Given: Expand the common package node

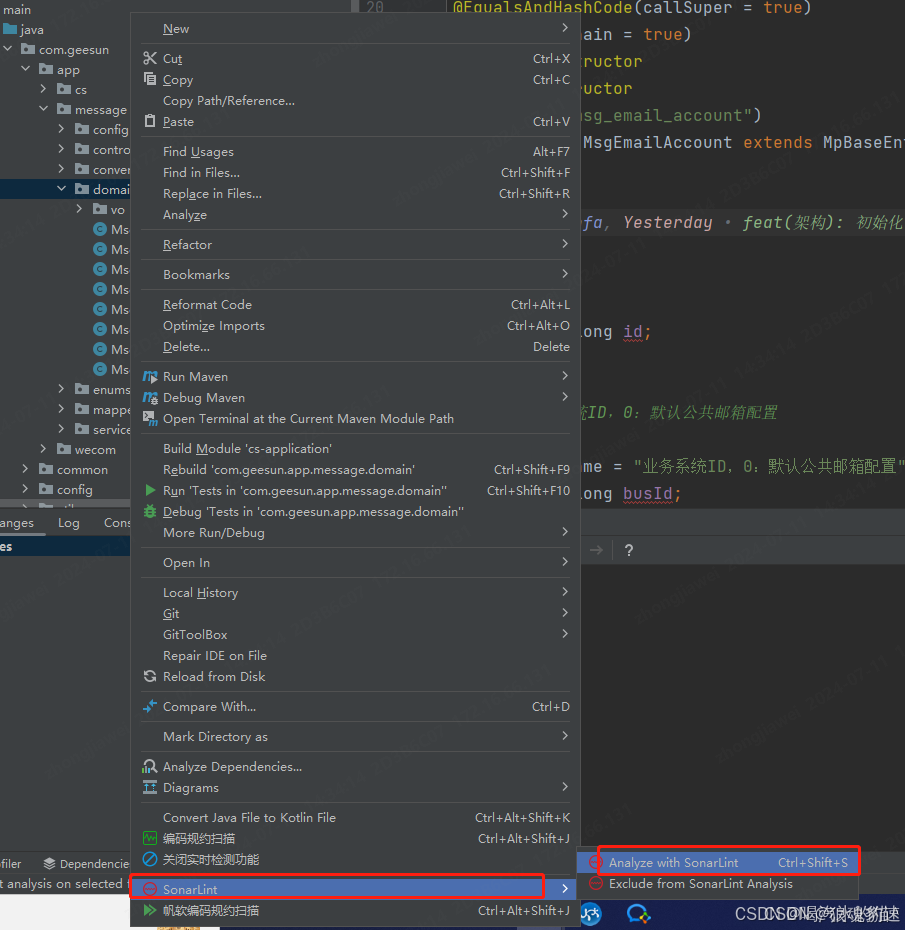Looking at the screenshot, I should (x=25, y=469).
